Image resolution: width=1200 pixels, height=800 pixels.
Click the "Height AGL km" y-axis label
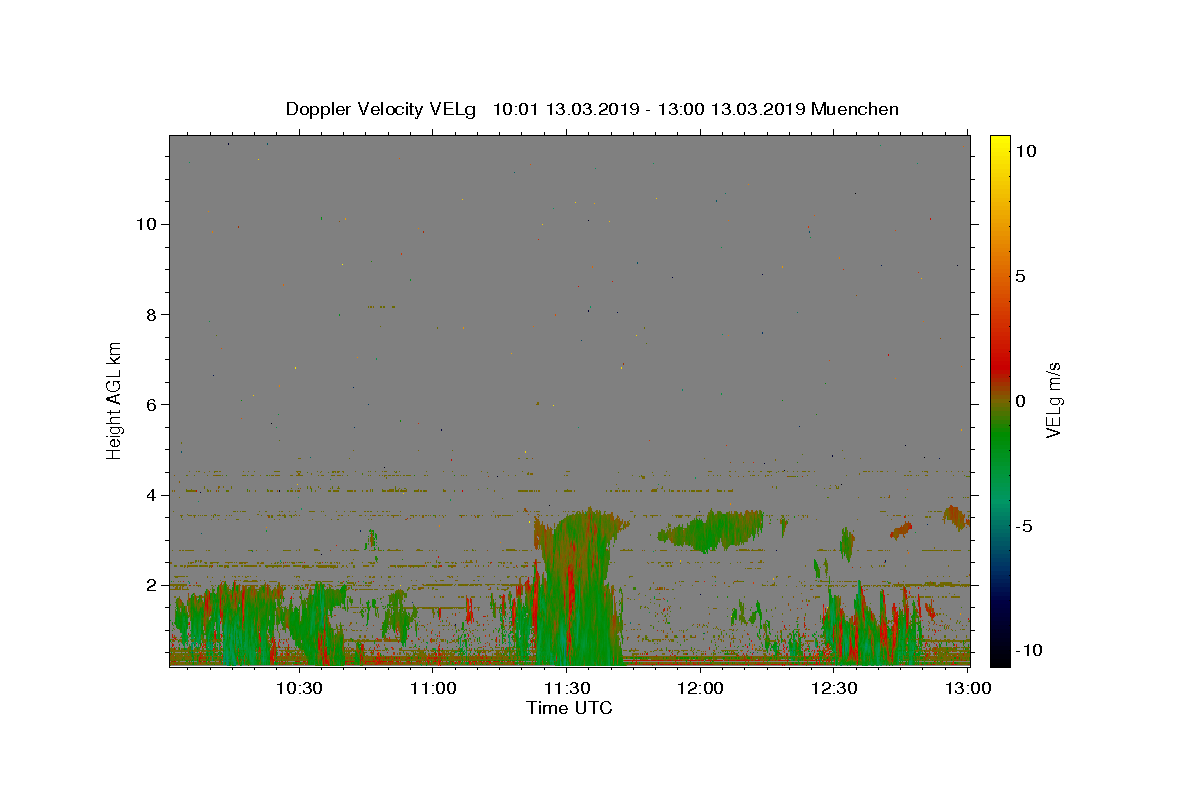click(115, 400)
